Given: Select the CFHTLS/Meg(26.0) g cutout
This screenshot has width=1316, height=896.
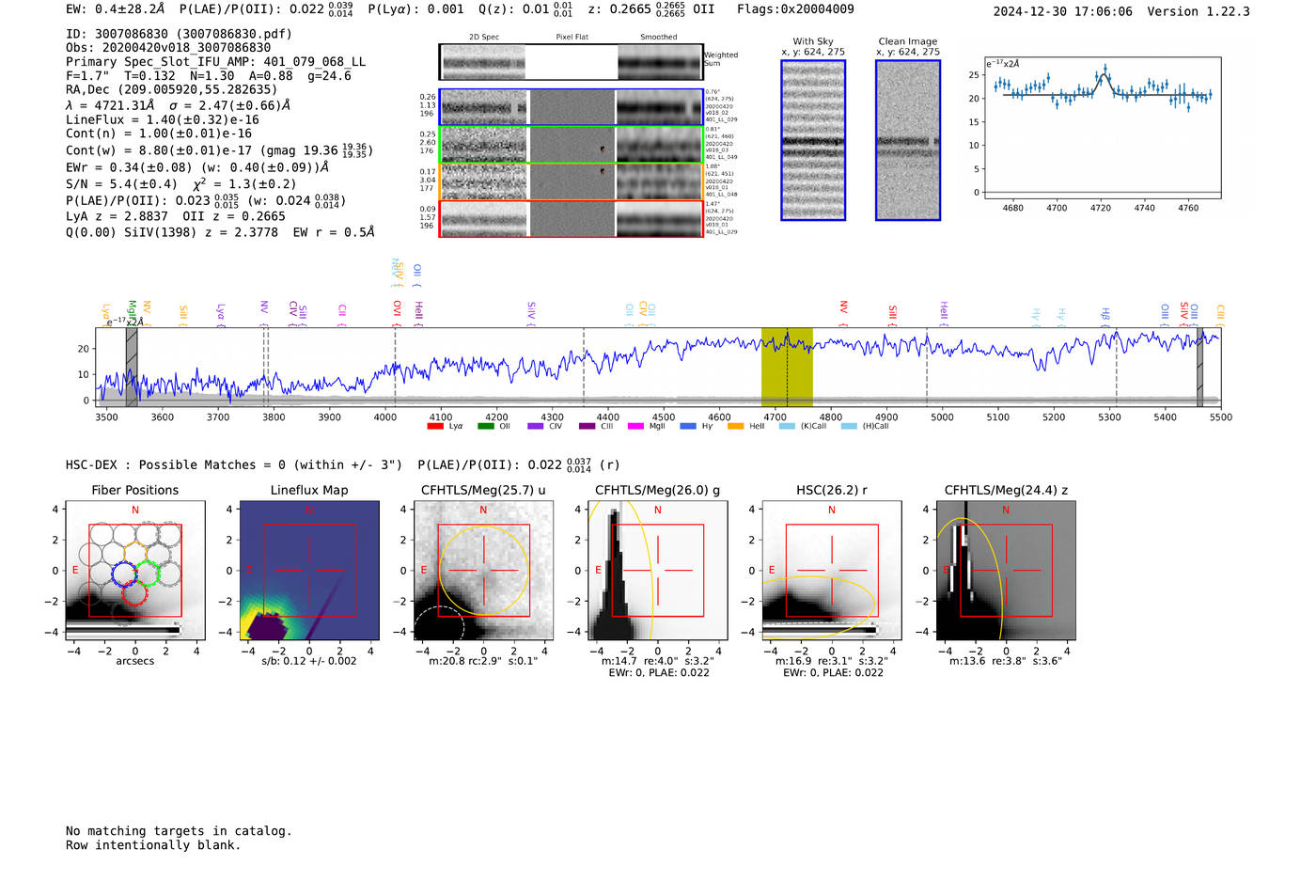Looking at the screenshot, I should 657,571.
